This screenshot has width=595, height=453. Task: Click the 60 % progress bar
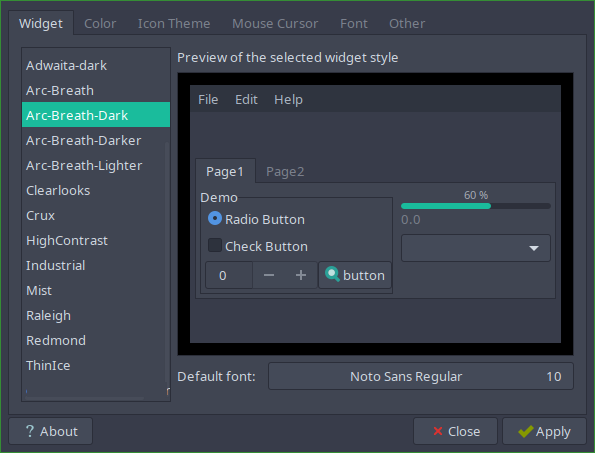pos(476,206)
